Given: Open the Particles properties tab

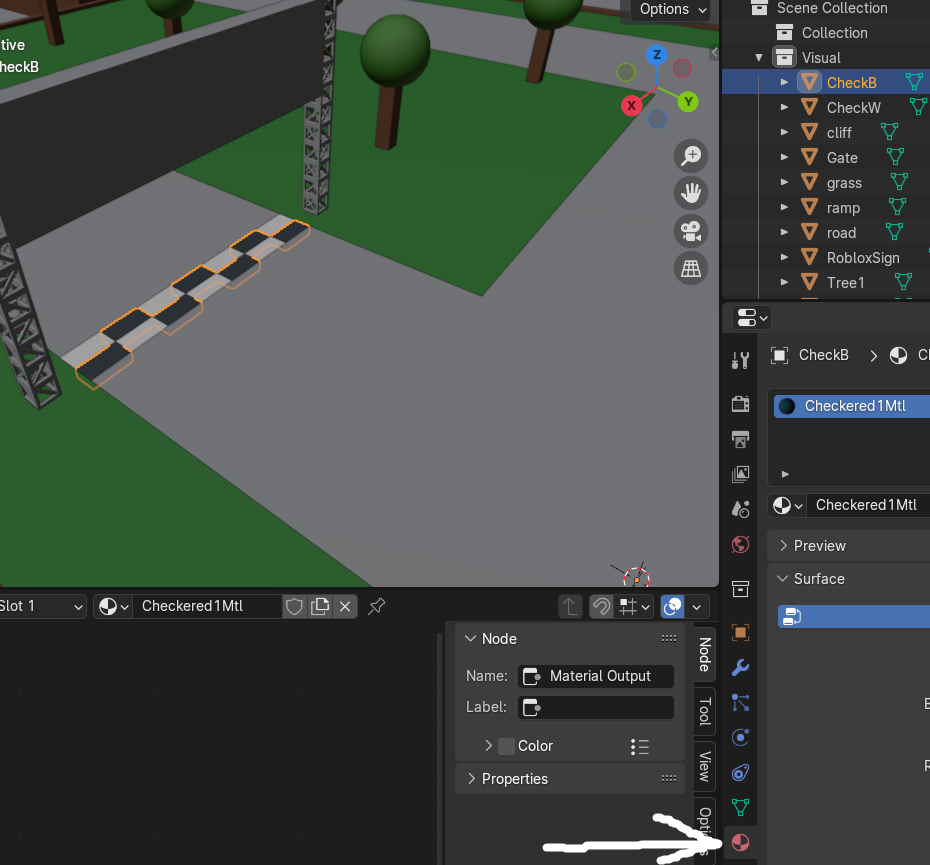Looking at the screenshot, I should [x=740, y=702].
